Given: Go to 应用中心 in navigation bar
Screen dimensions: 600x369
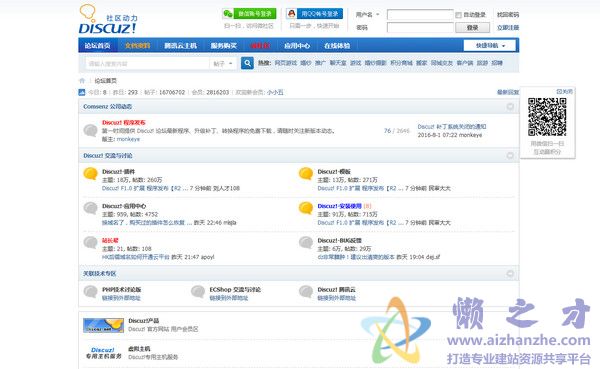Looking at the screenshot, I should point(297,46).
